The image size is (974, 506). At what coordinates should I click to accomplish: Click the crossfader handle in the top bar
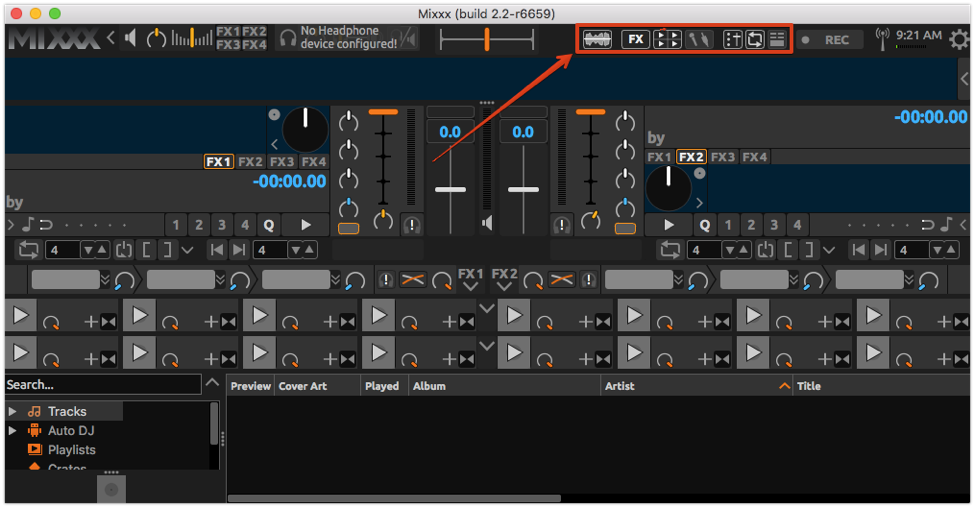[x=487, y=40]
